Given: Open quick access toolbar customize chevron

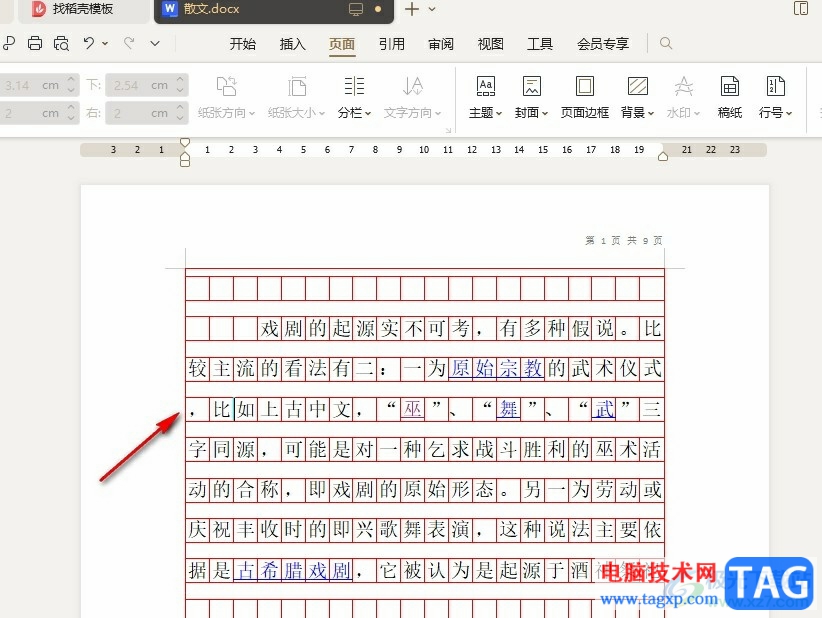Looking at the screenshot, I should pos(155,44).
